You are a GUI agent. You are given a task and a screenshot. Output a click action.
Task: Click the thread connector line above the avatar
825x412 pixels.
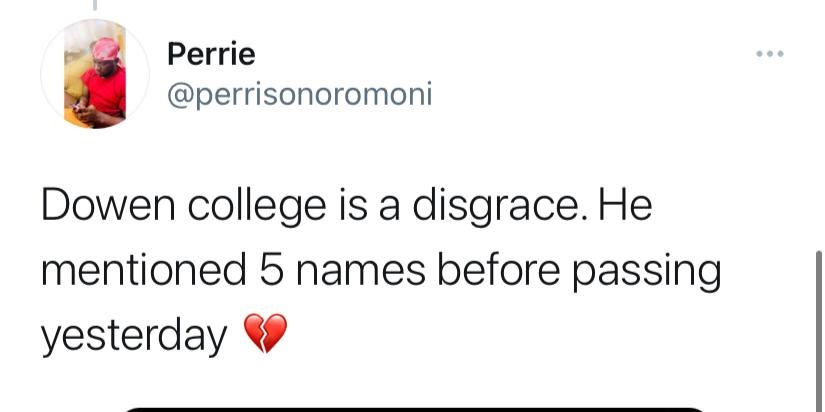pyautogui.click(x=95, y=6)
